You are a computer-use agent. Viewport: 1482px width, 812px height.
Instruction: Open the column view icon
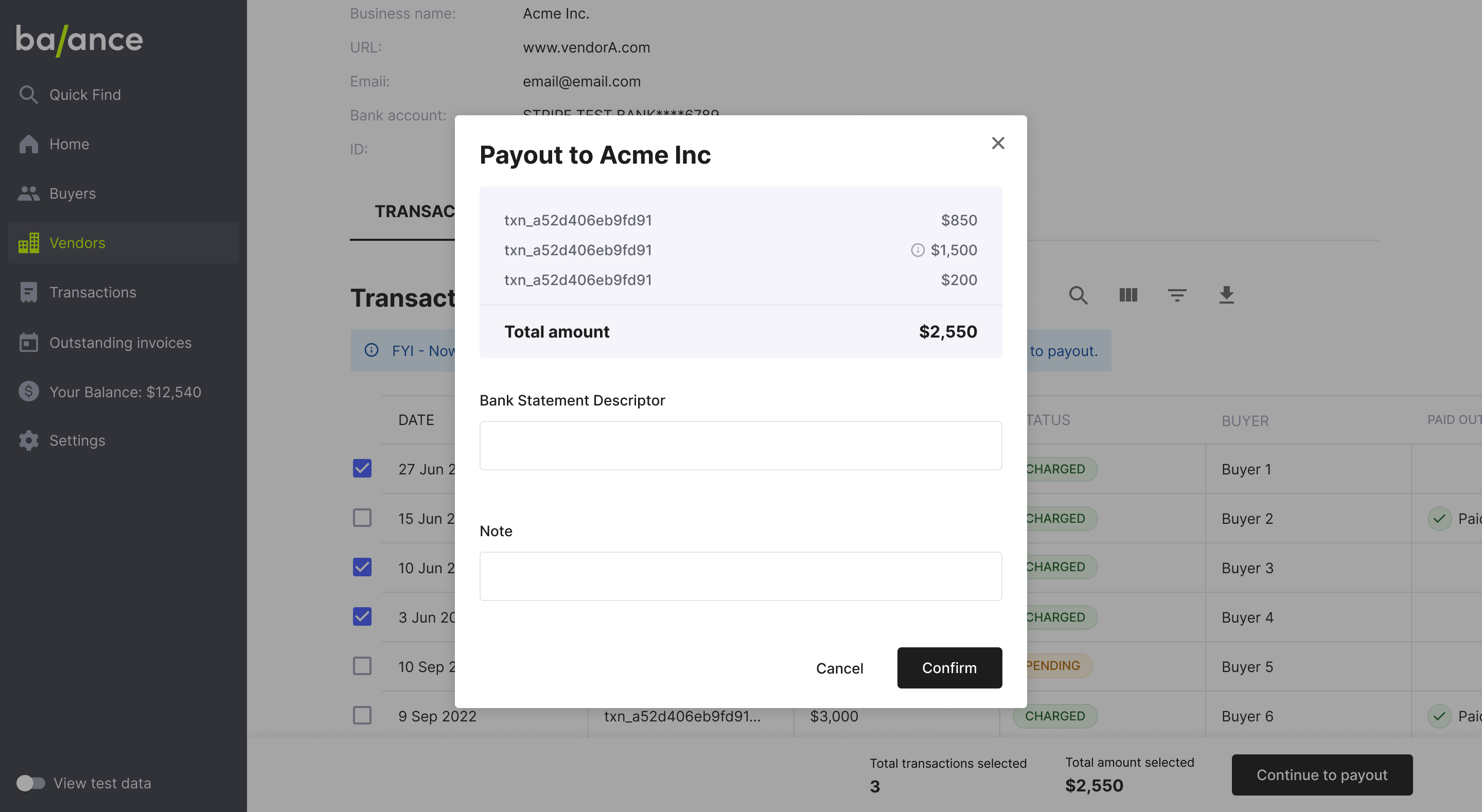coord(1127,295)
